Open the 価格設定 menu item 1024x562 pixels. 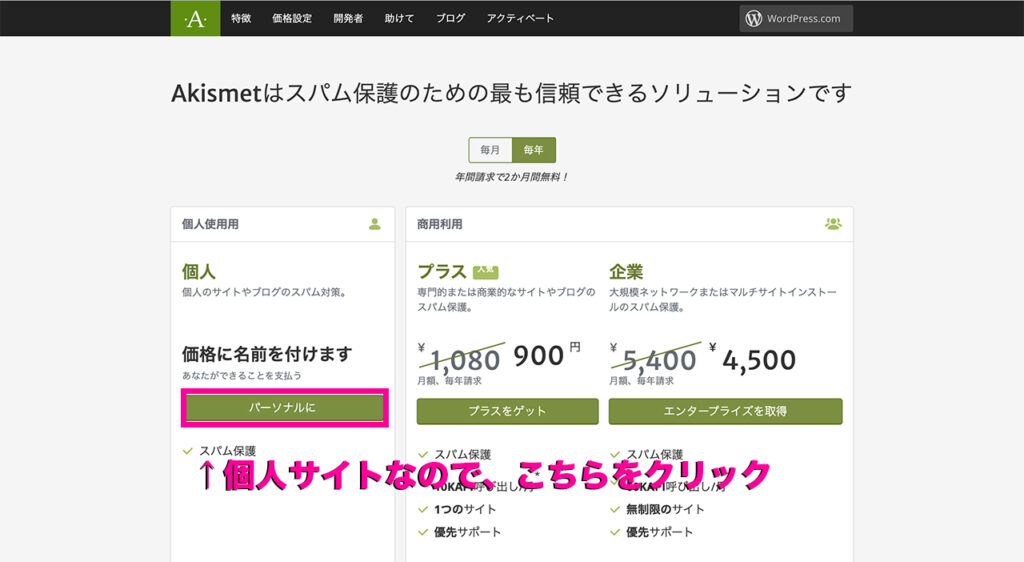(x=292, y=18)
